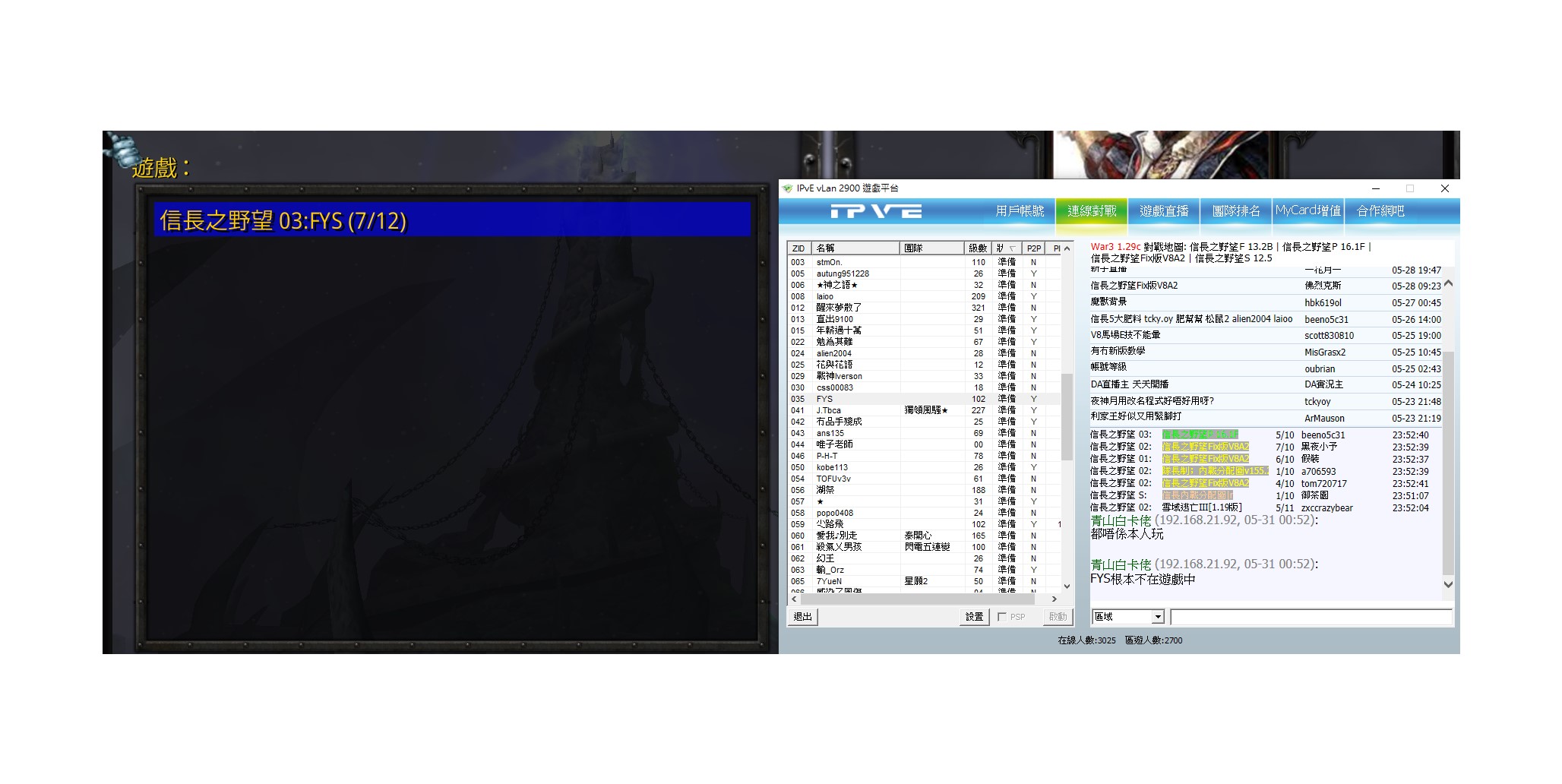Select player J.Tbca in the list
Screen dimensions: 1562x784
coord(829,410)
